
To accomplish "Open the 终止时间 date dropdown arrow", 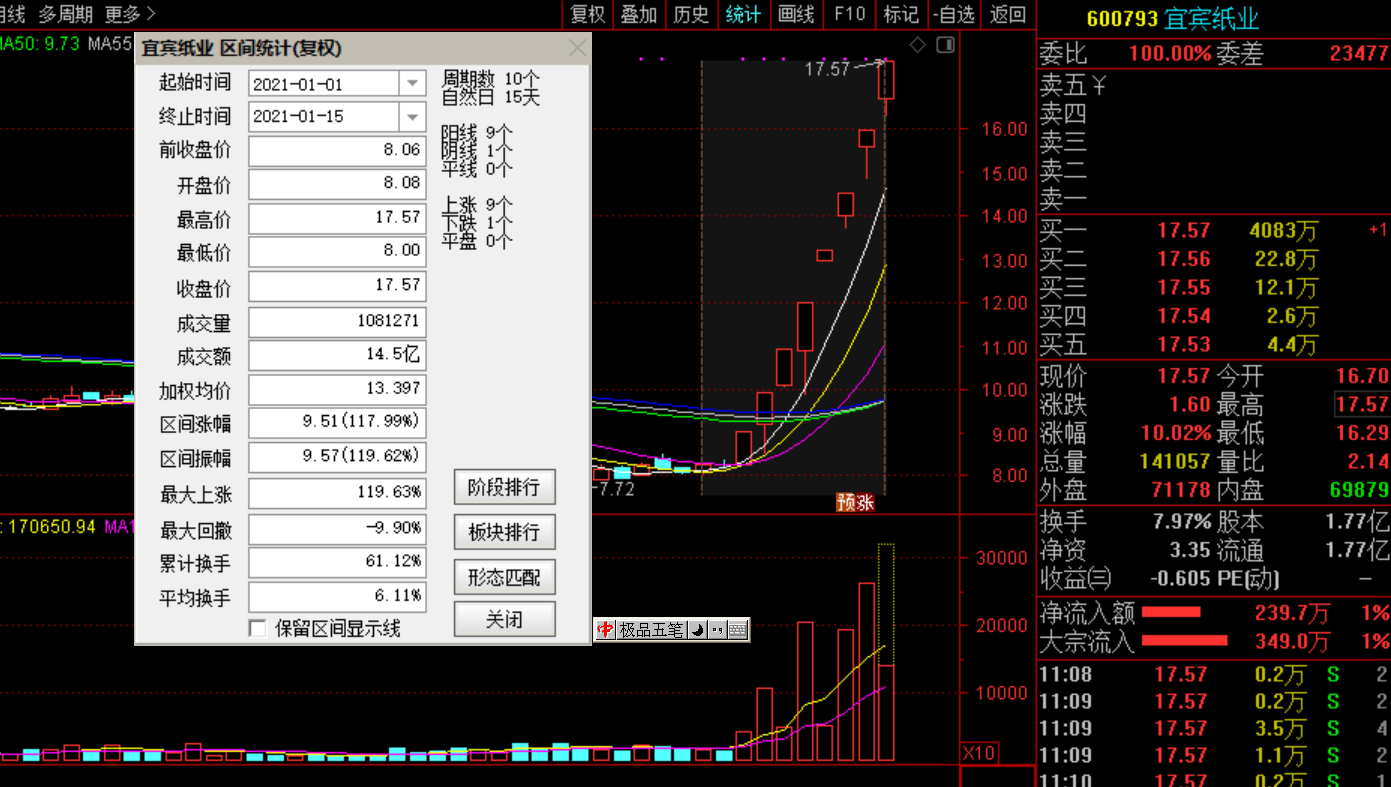I will click(x=413, y=117).
